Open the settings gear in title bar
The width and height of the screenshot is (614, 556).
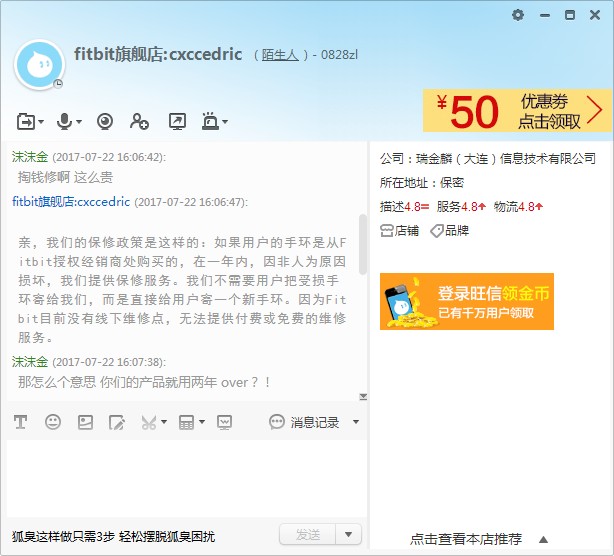[518, 15]
